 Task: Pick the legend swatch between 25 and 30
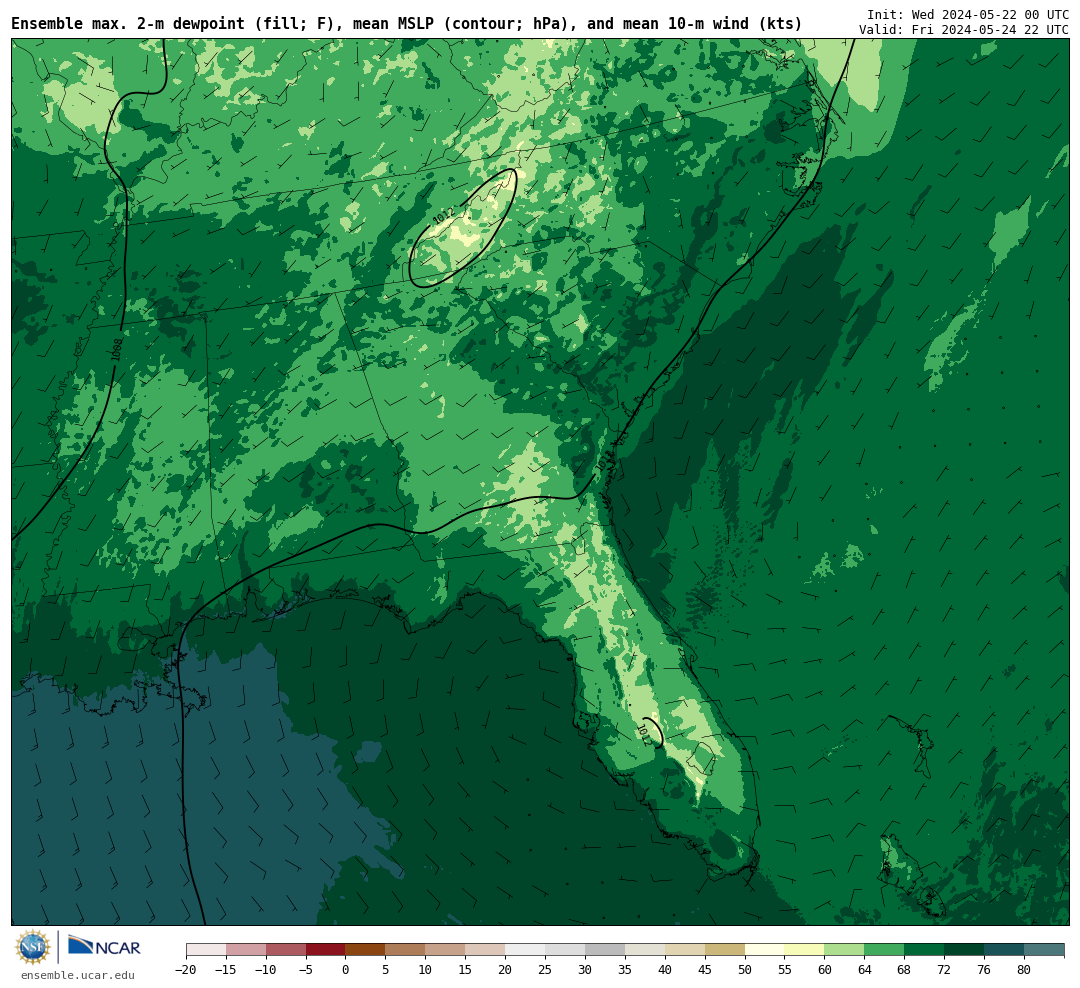click(x=565, y=950)
